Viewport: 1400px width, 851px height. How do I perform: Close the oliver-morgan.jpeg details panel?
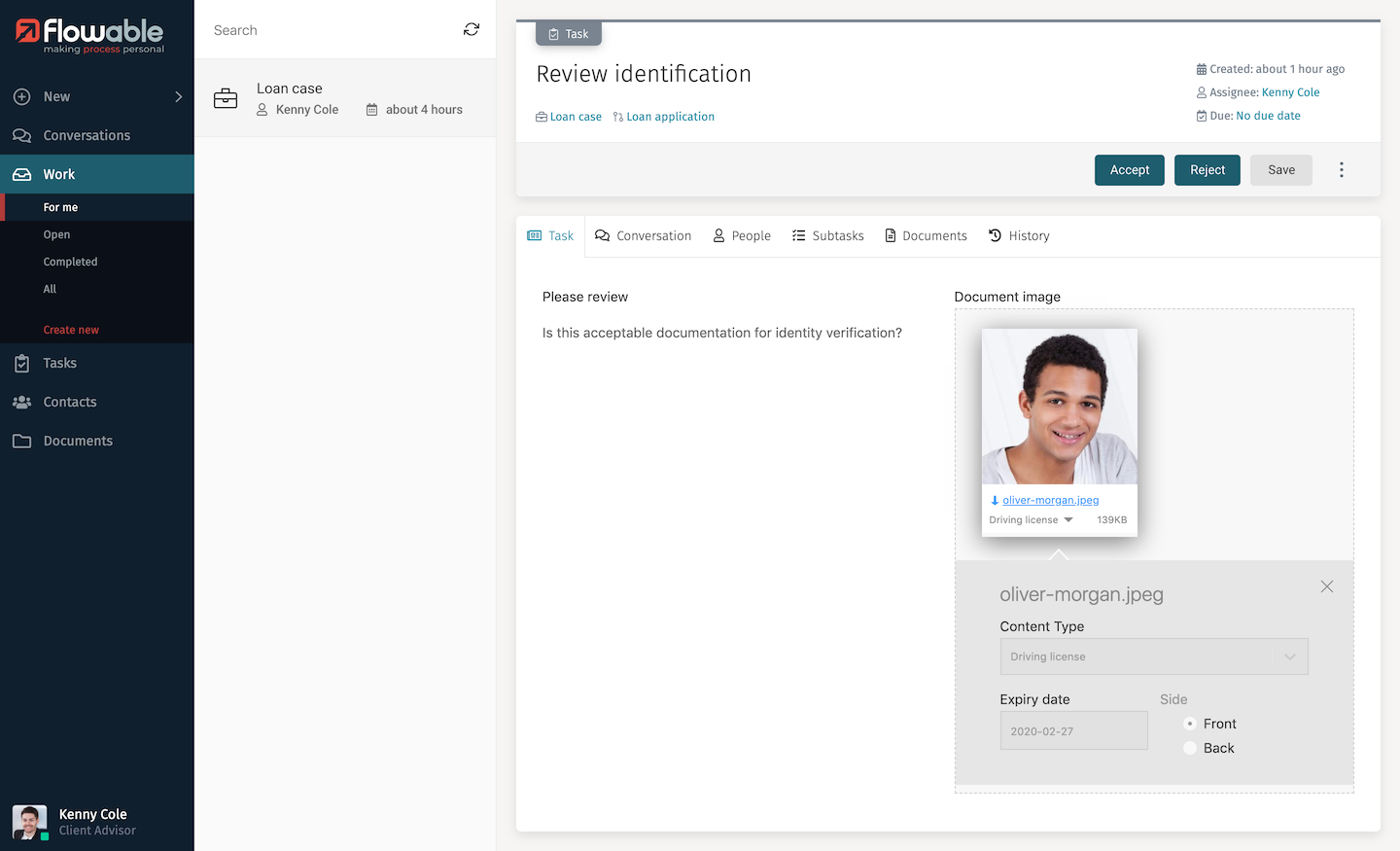coord(1326,586)
